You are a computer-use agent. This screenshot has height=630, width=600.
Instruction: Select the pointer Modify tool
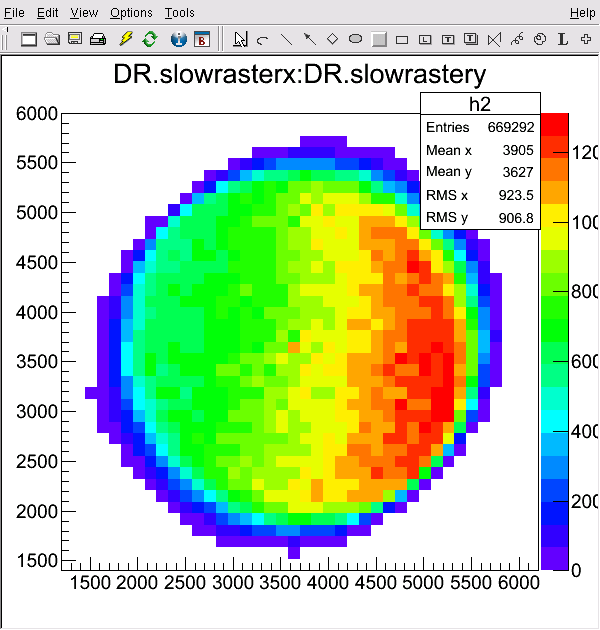[x=240, y=39]
